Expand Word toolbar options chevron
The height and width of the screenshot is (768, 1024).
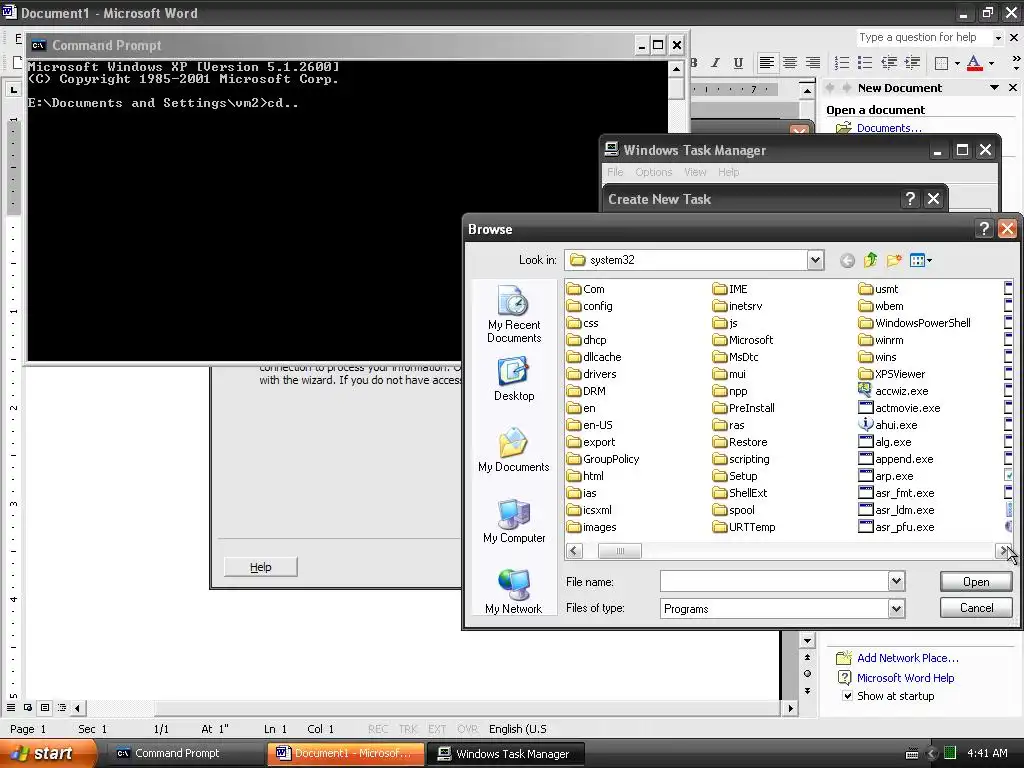tap(1016, 63)
